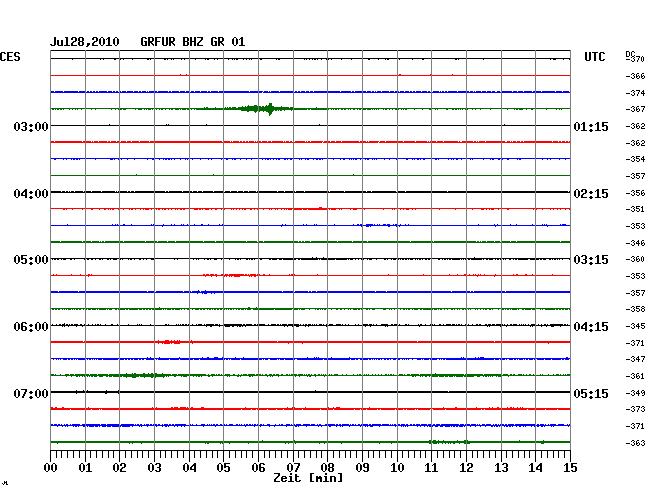Click the date label Jul28,2010
The width and height of the screenshot is (650, 494).
click(85, 42)
